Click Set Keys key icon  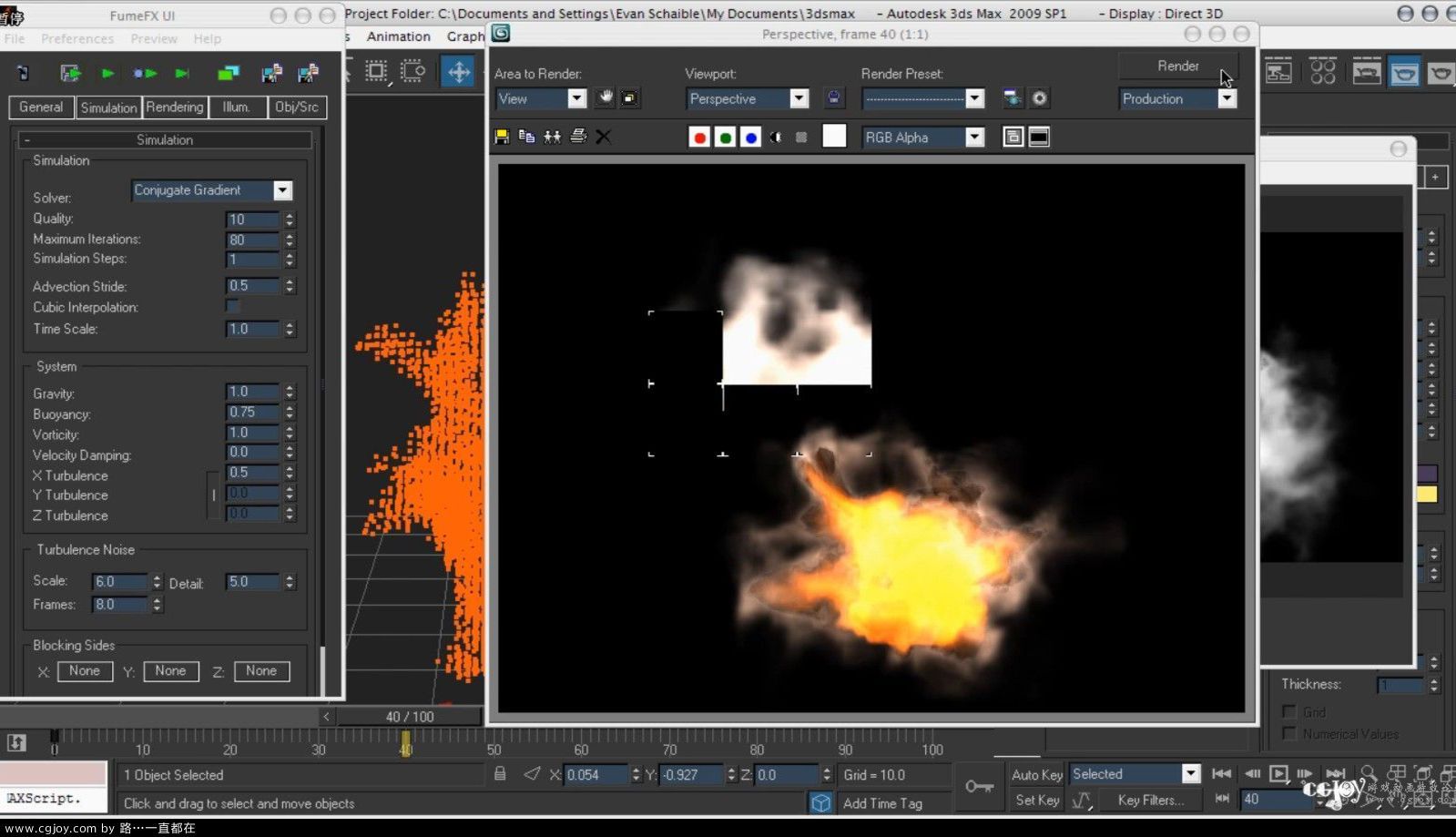pyautogui.click(x=979, y=786)
